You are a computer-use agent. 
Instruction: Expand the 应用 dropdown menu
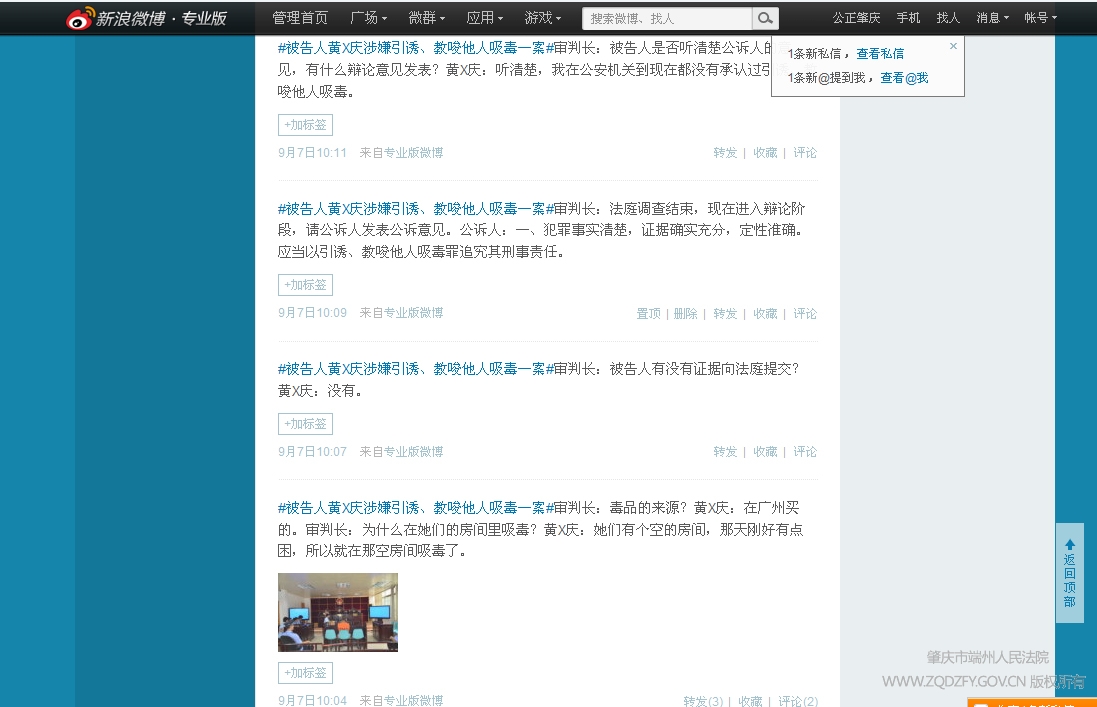[x=485, y=18]
